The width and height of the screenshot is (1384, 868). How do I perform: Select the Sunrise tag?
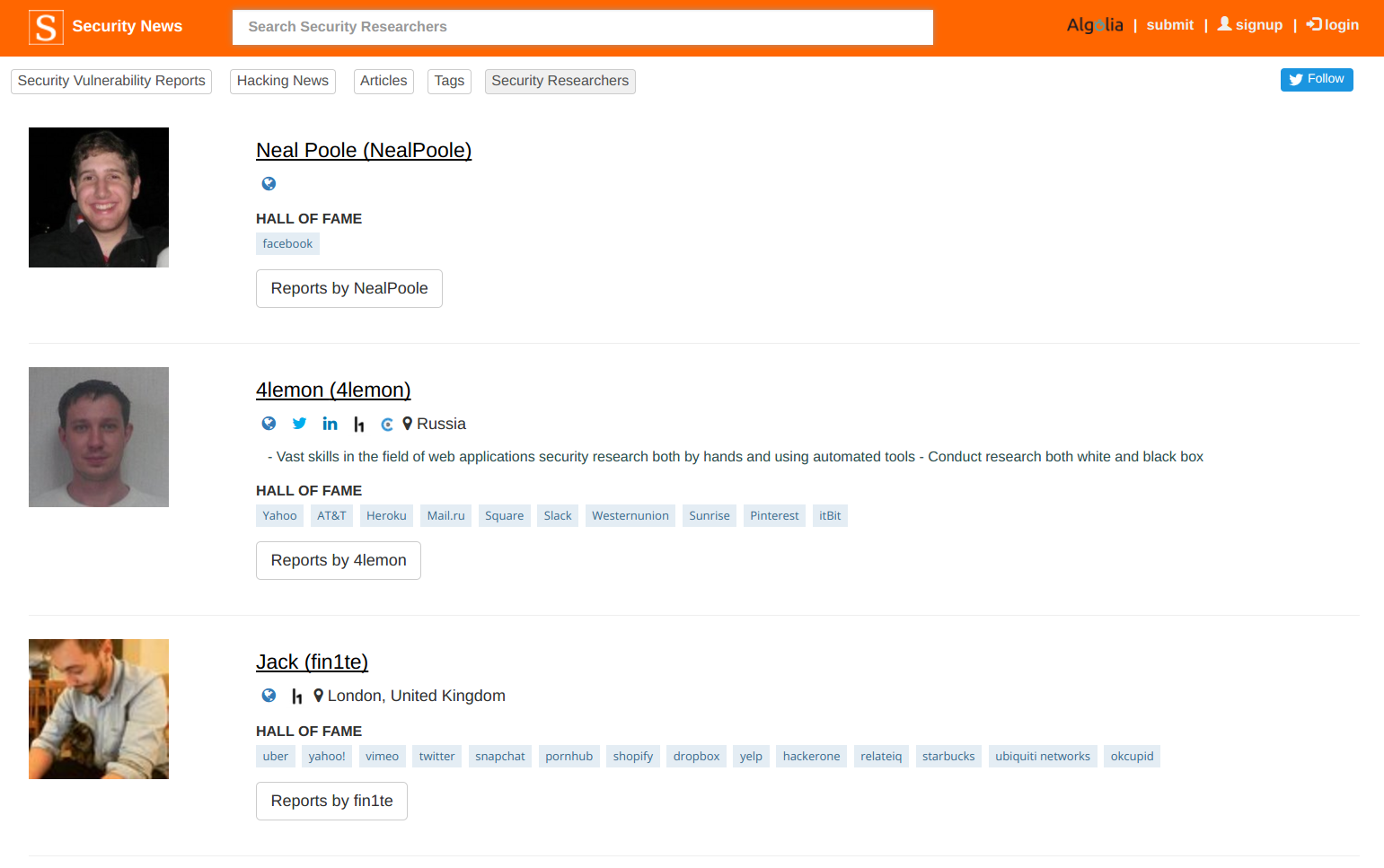click(x=710, y=516)
